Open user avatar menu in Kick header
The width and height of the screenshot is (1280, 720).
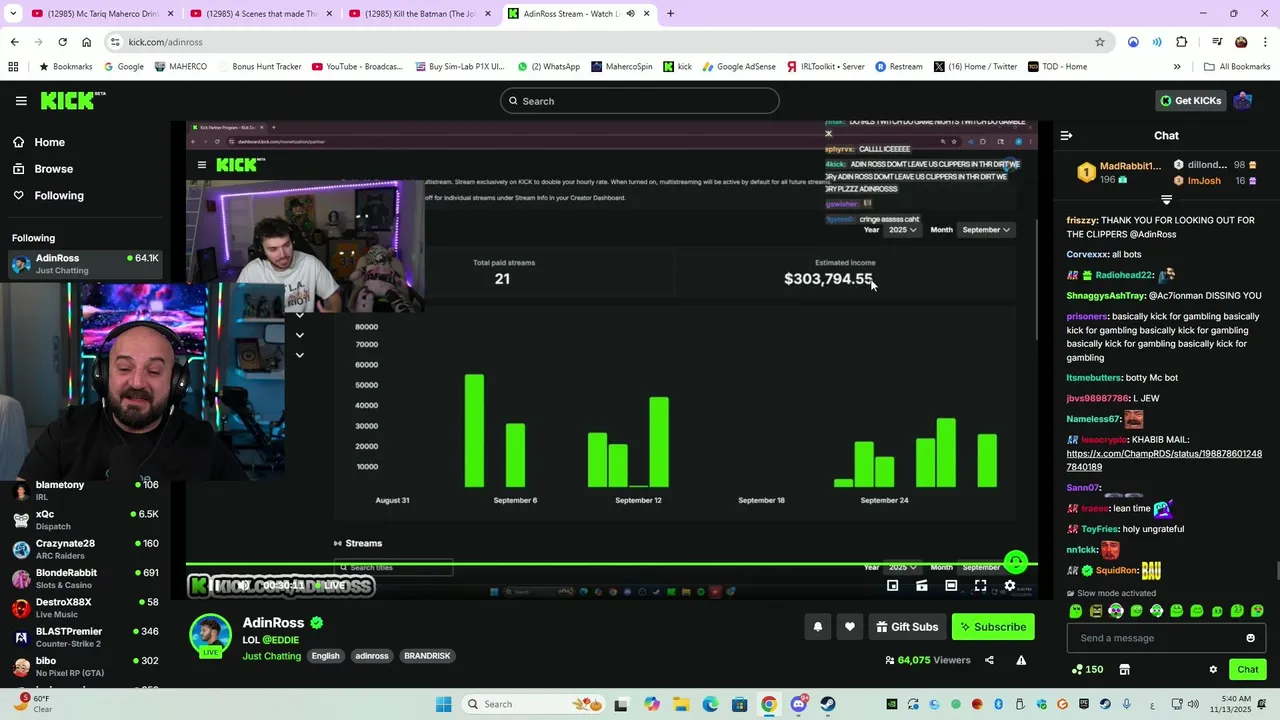click(1243, 100)
